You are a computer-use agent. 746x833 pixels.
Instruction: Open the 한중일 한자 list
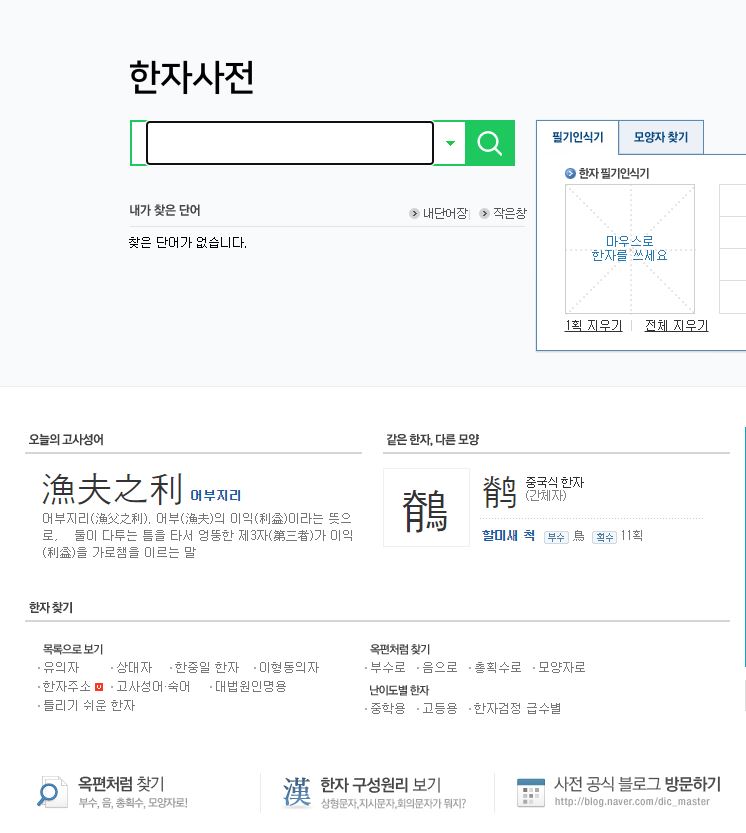[x=206, y=667]
